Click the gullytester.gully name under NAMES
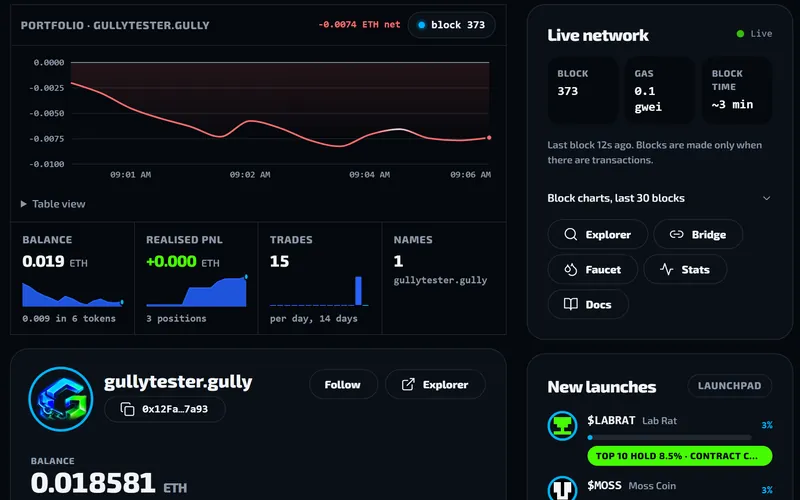 [440, 280]
